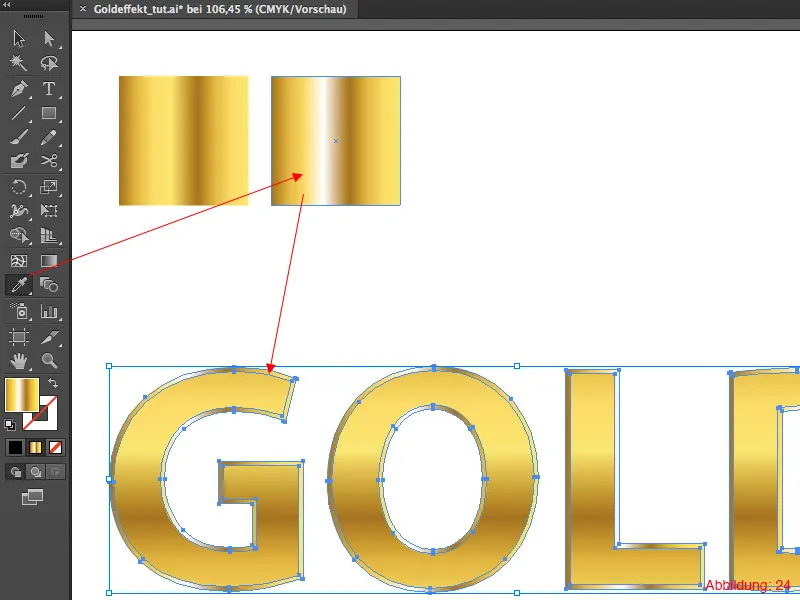This screenshot has width=800, height=600.
Task: Click the highlighted Eyedropper tool
Action: 19,285
